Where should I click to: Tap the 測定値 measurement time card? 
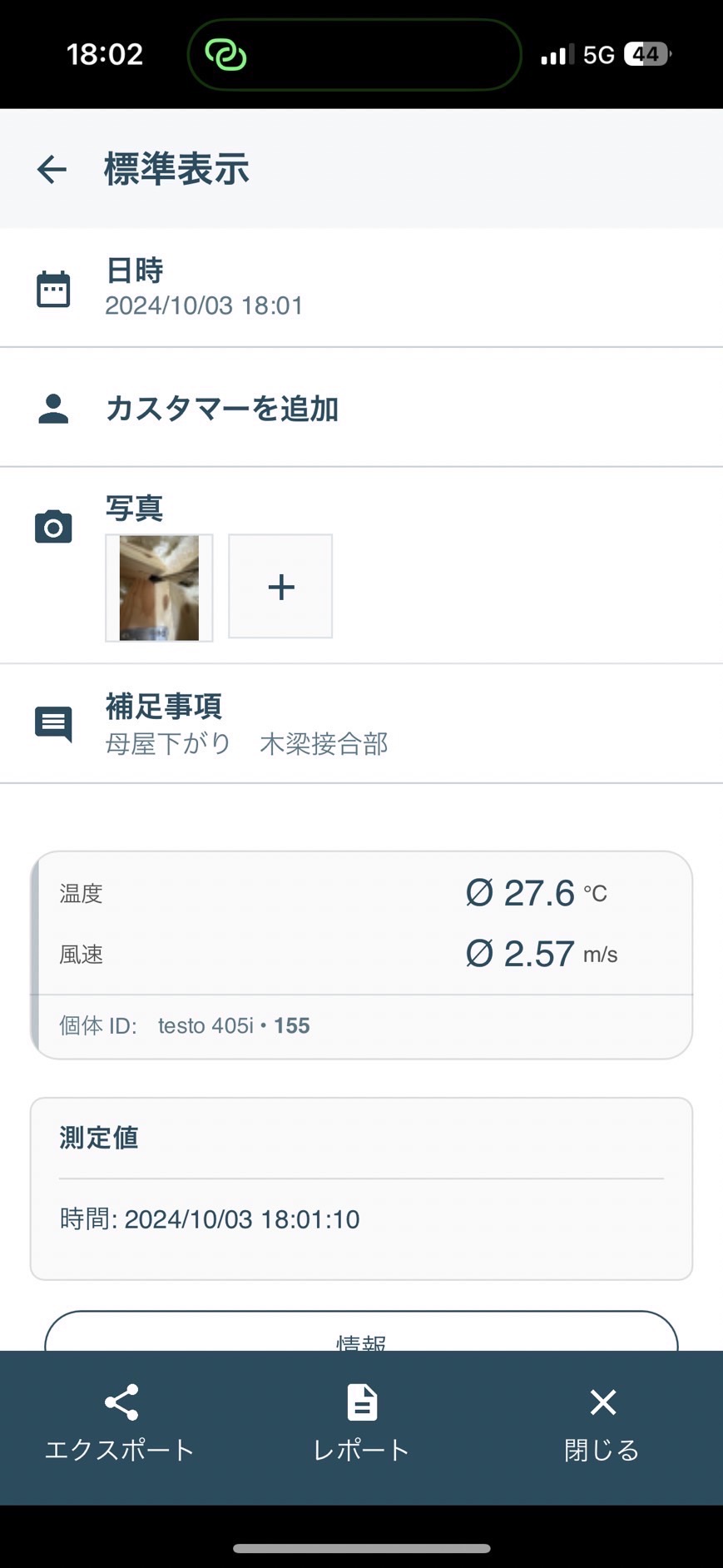(x=361, y=1188)
